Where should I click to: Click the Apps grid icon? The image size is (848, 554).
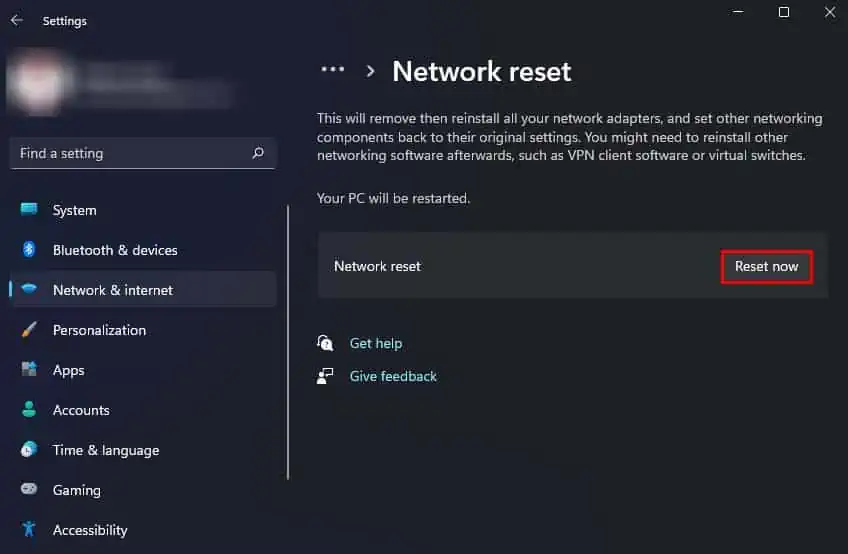[30, 370]
